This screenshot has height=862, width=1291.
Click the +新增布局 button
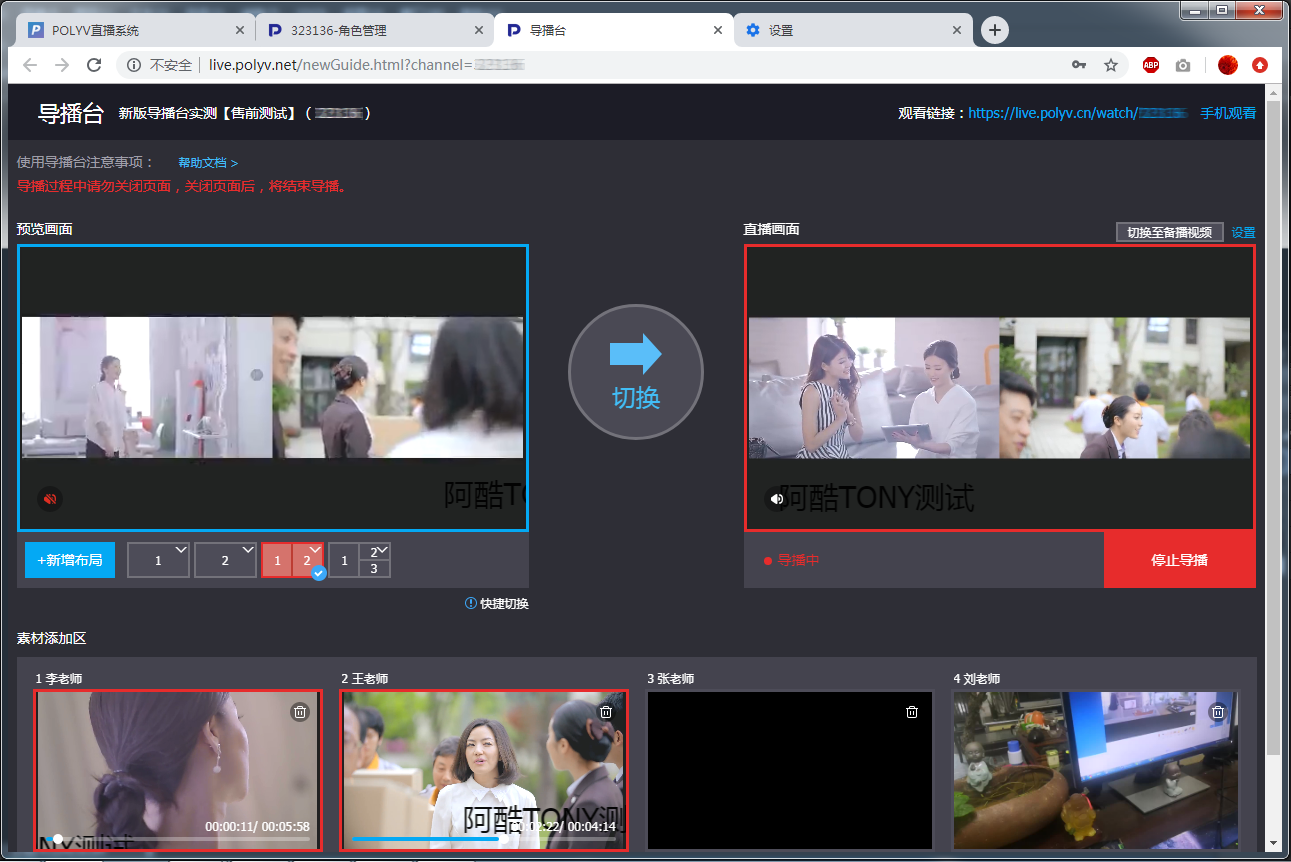[x=70, y=560]
